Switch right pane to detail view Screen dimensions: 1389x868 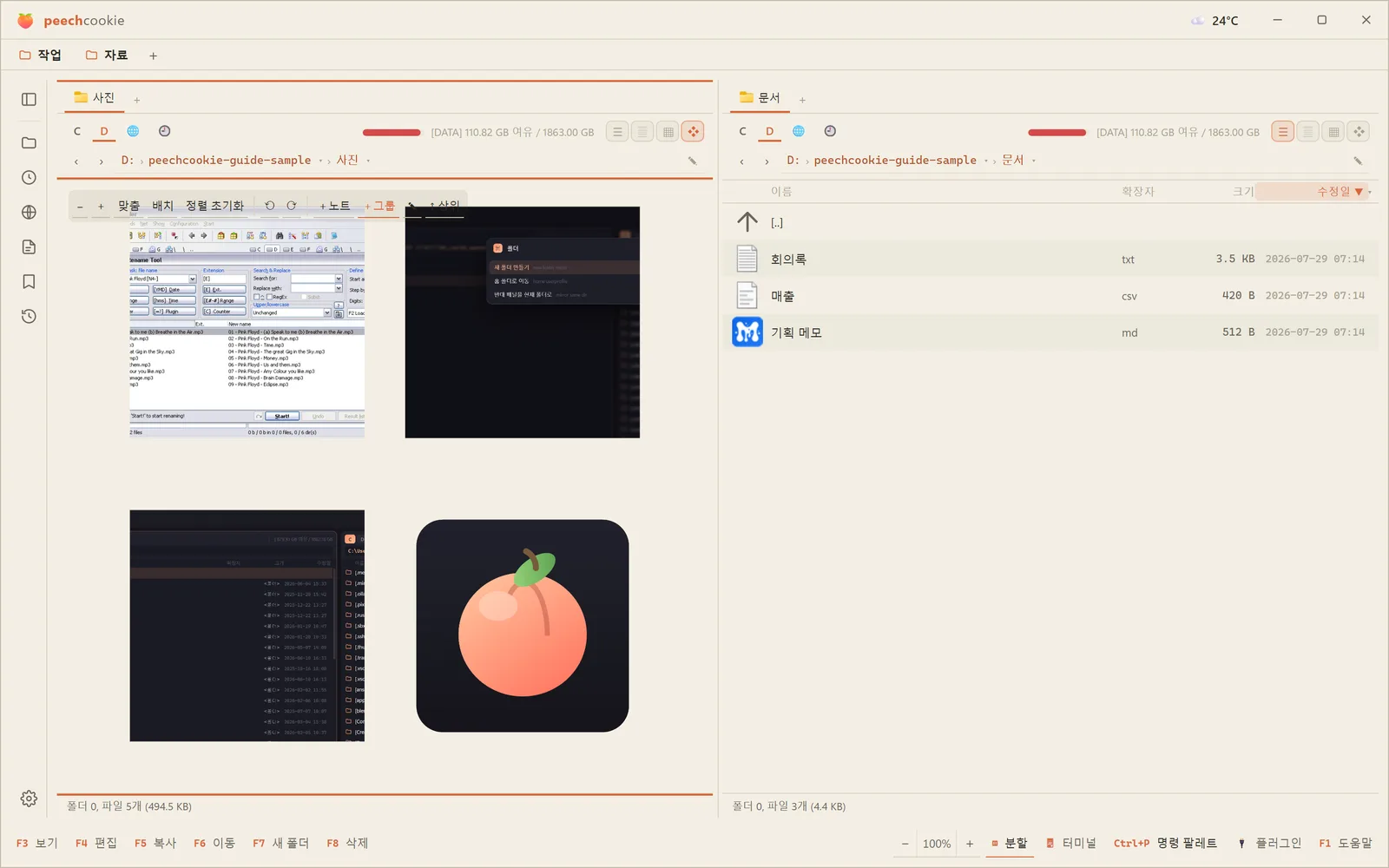click(1308, 132)
